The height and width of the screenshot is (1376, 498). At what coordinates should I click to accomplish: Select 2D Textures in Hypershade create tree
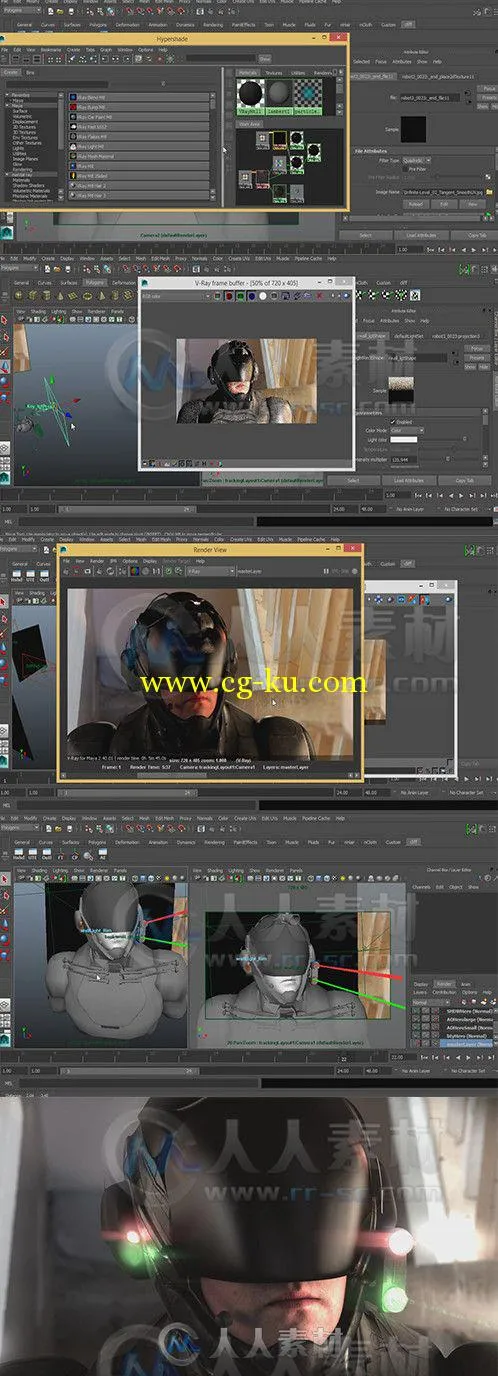[x=24, y=125]
